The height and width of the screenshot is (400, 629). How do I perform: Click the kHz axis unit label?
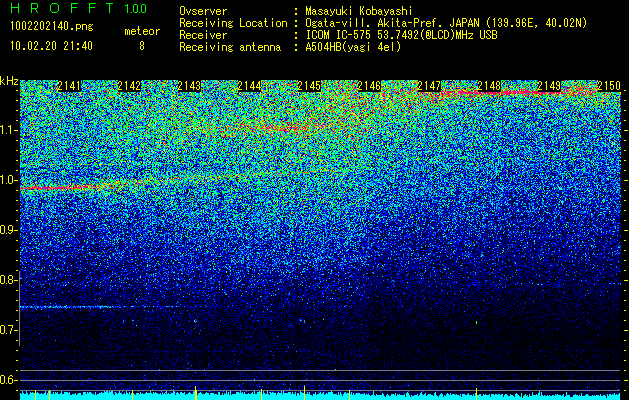(x=9, y=81)
